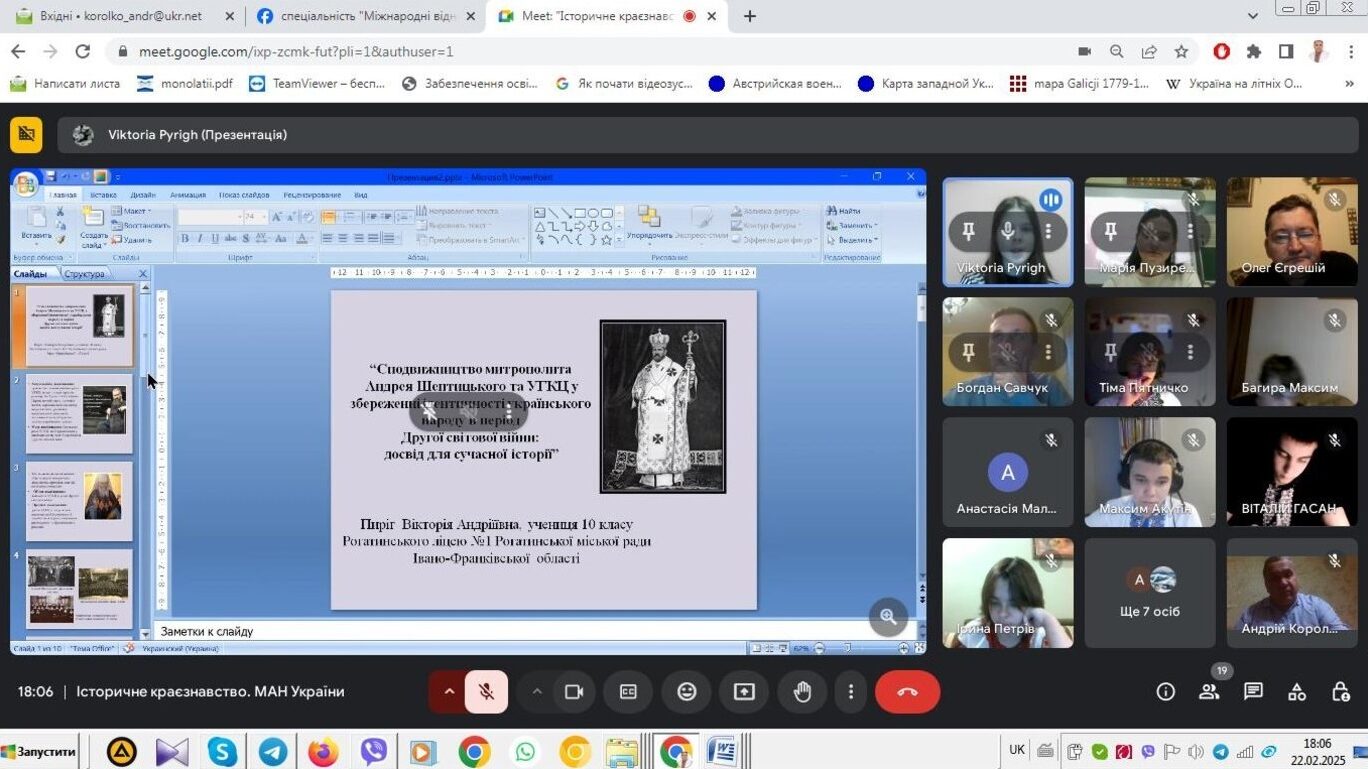This screenshot has height=769, width=1368.
Task: Show the people list panel
Action: (1209, 692)
